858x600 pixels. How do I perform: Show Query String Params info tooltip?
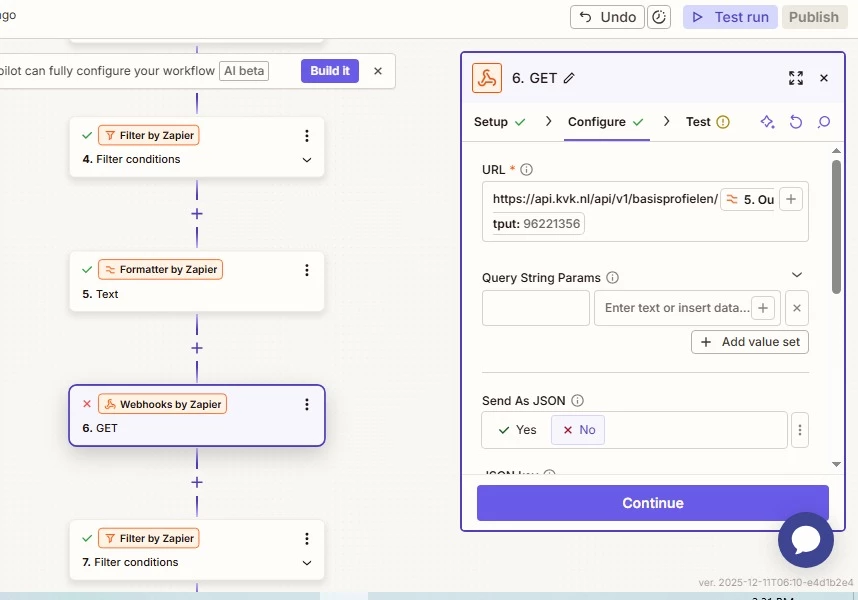(x=612, y=277)
